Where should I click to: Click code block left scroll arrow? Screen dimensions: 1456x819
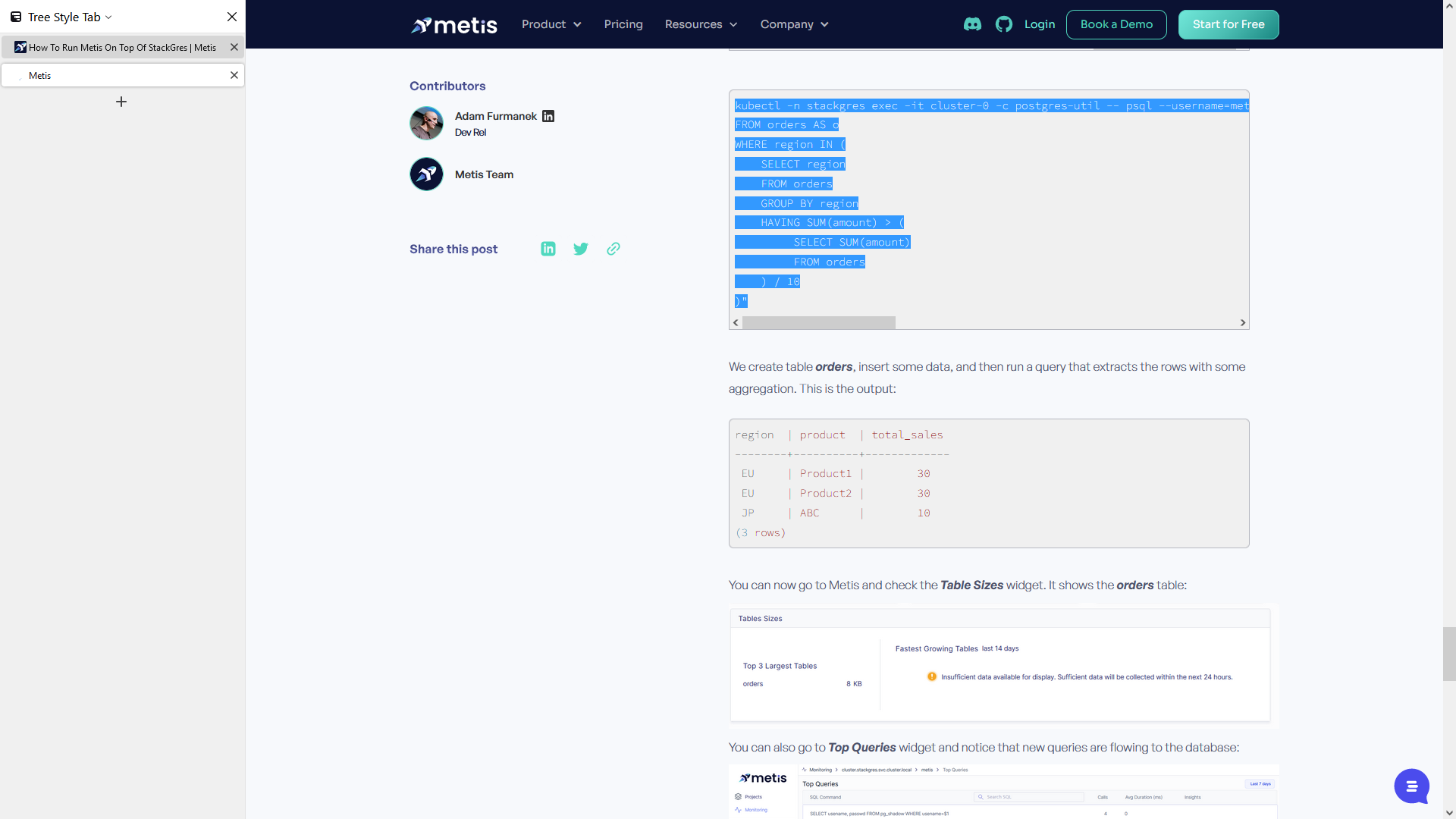(736, 322)
